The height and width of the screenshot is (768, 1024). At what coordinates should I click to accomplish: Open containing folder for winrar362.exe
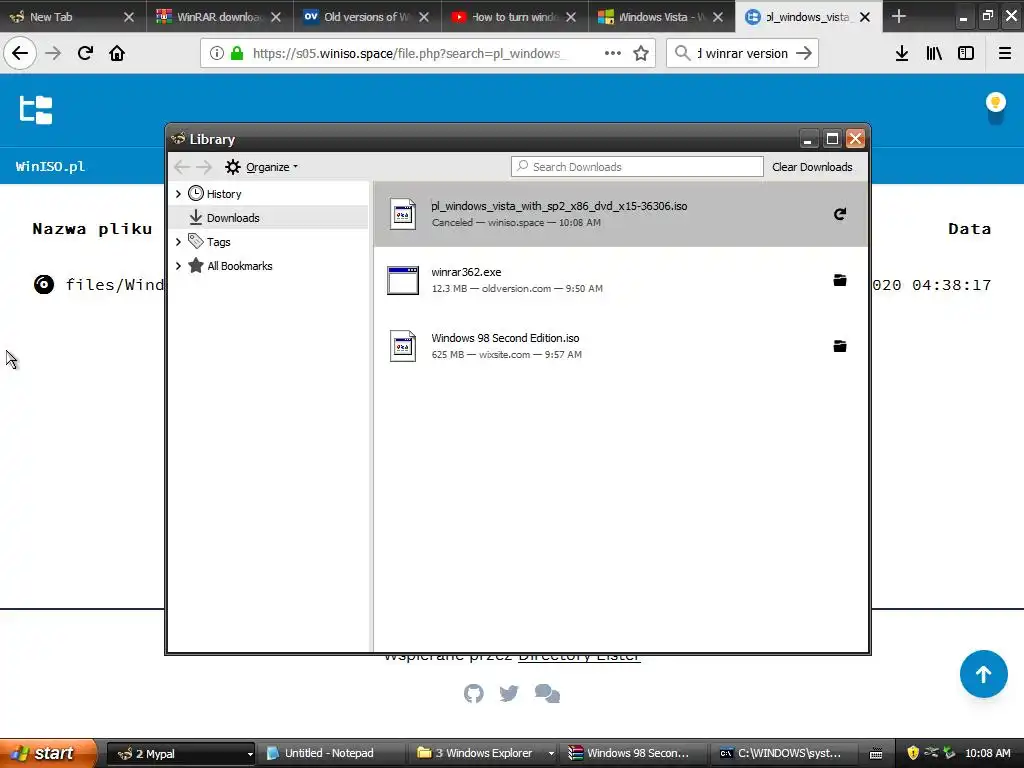click(840, 280)
